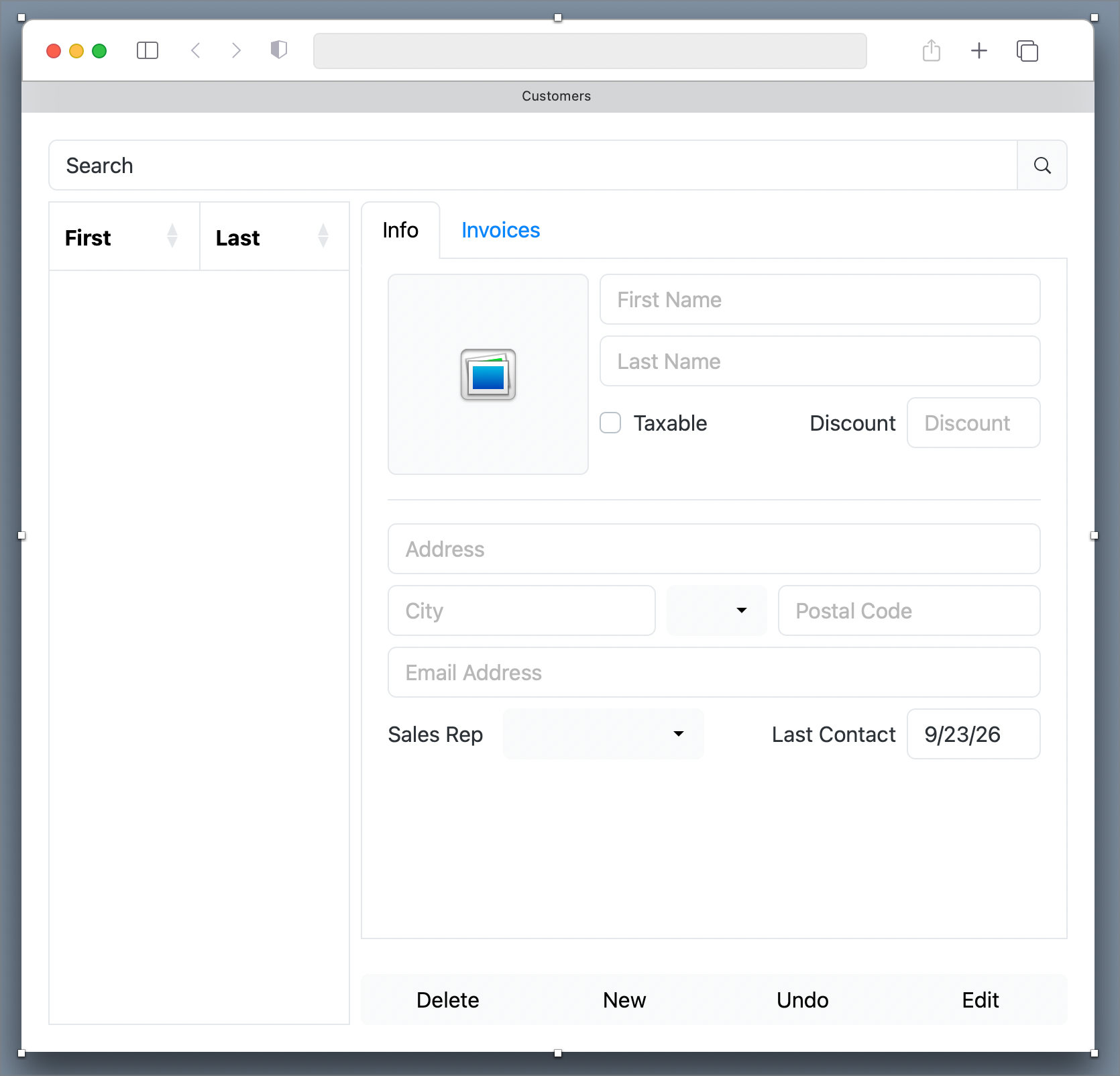Click the Delete button

pos(448,1000)
